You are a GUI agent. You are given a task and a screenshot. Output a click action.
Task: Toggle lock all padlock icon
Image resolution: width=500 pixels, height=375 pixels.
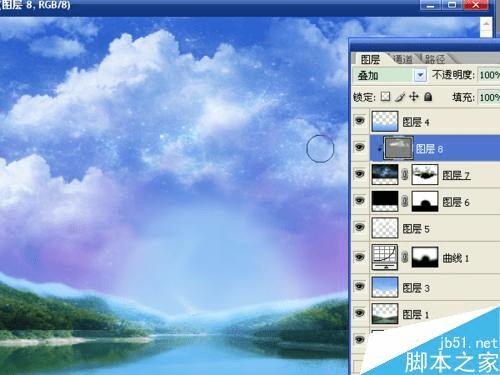tap(428, 97)
